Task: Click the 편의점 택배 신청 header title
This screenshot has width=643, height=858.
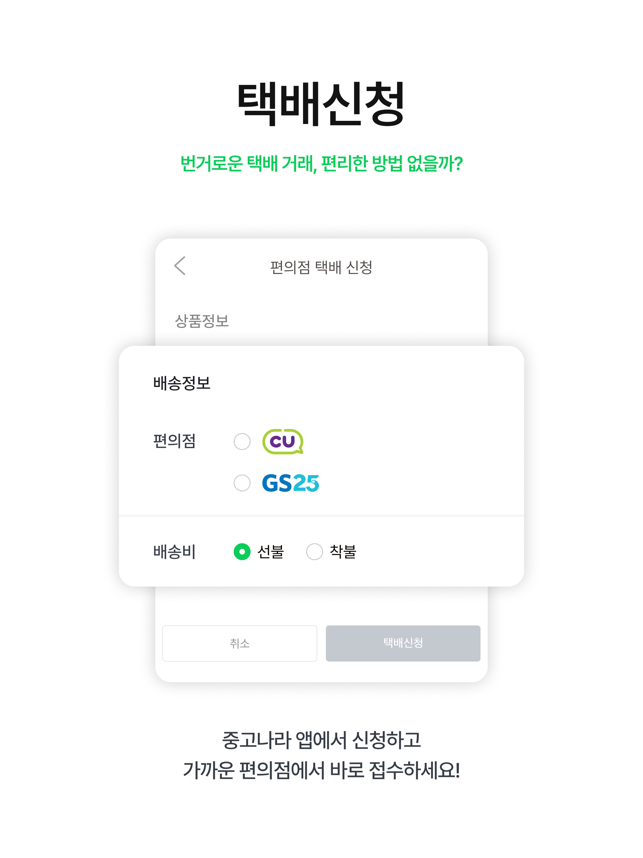Action: (x=321, y=267)
